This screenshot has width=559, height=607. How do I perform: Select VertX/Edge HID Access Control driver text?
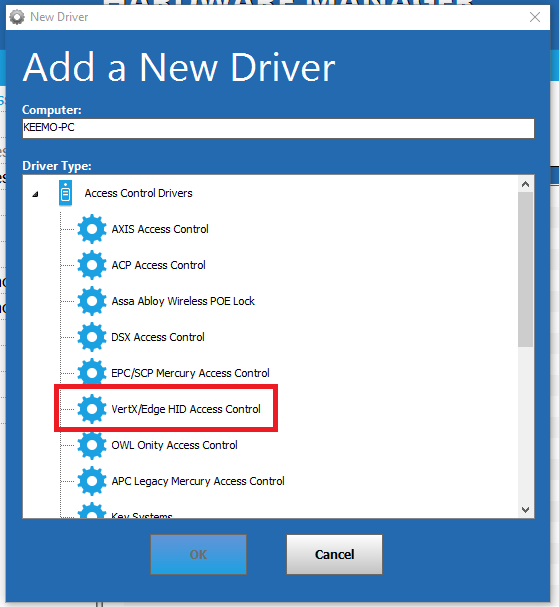coord(186,409)
